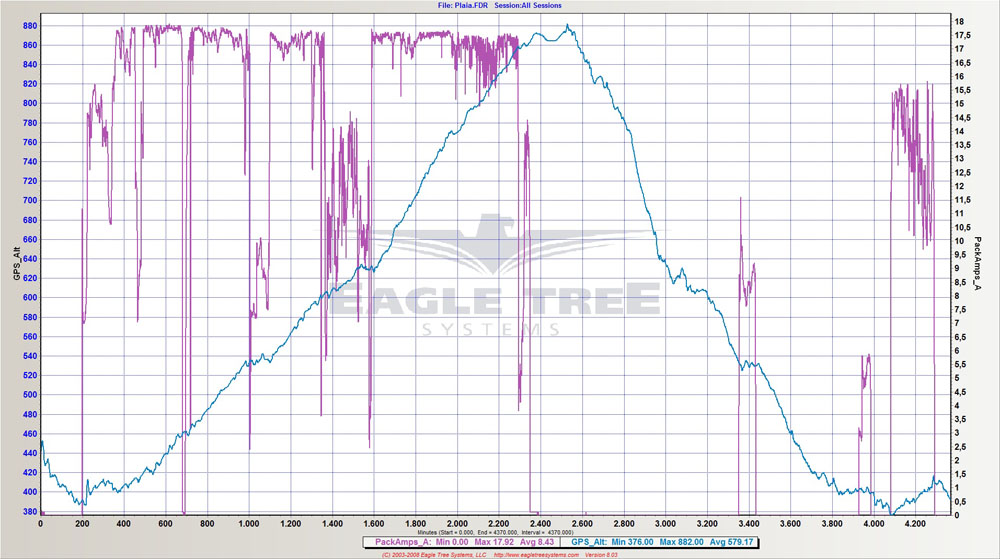This screenshot has height=559, width=1000.
Task: Select the GPS_Alt left axis label
Action: pyautogui.click(x=17, y=264)
